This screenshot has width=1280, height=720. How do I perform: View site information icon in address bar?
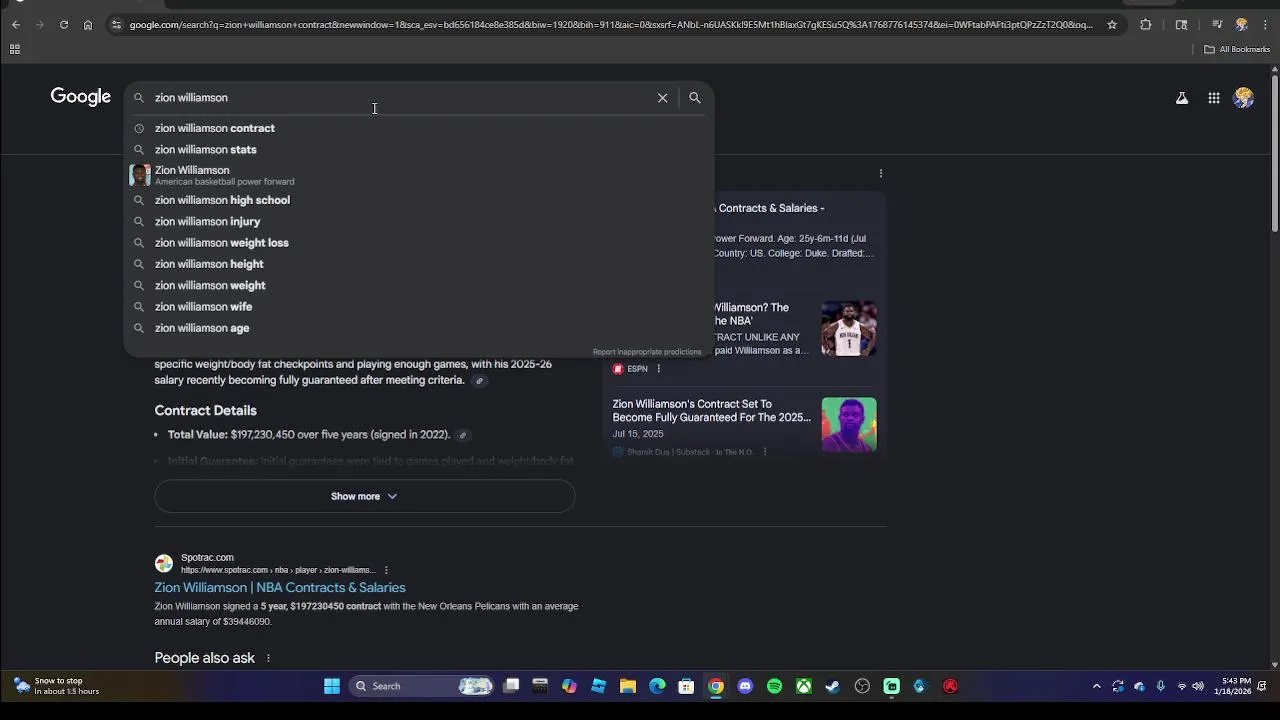coord(116,25)
